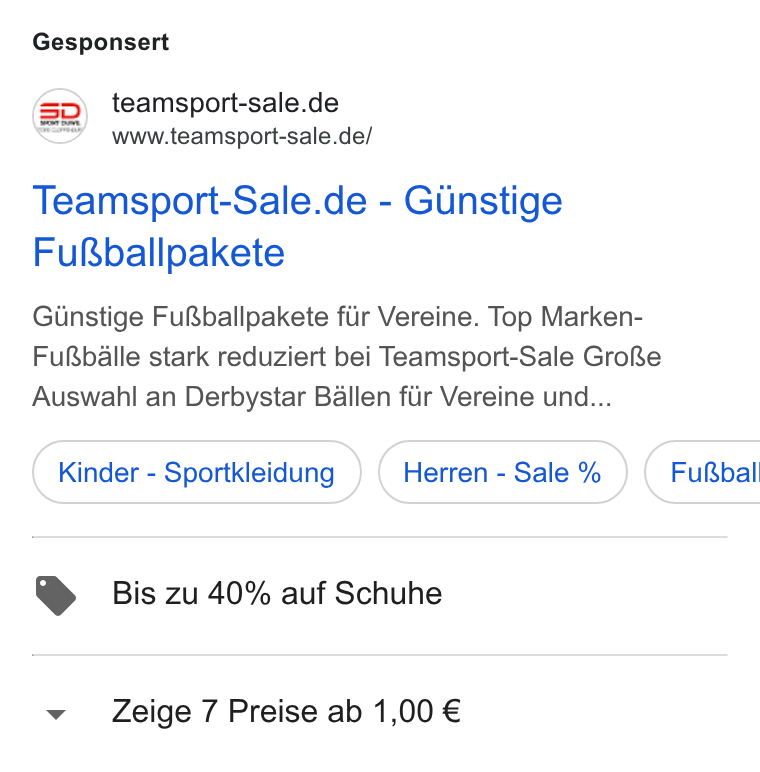Click the "Gesponsert" label
This screenshot has height=772, width=760.
pyautogui.click(x=101, y=42)
